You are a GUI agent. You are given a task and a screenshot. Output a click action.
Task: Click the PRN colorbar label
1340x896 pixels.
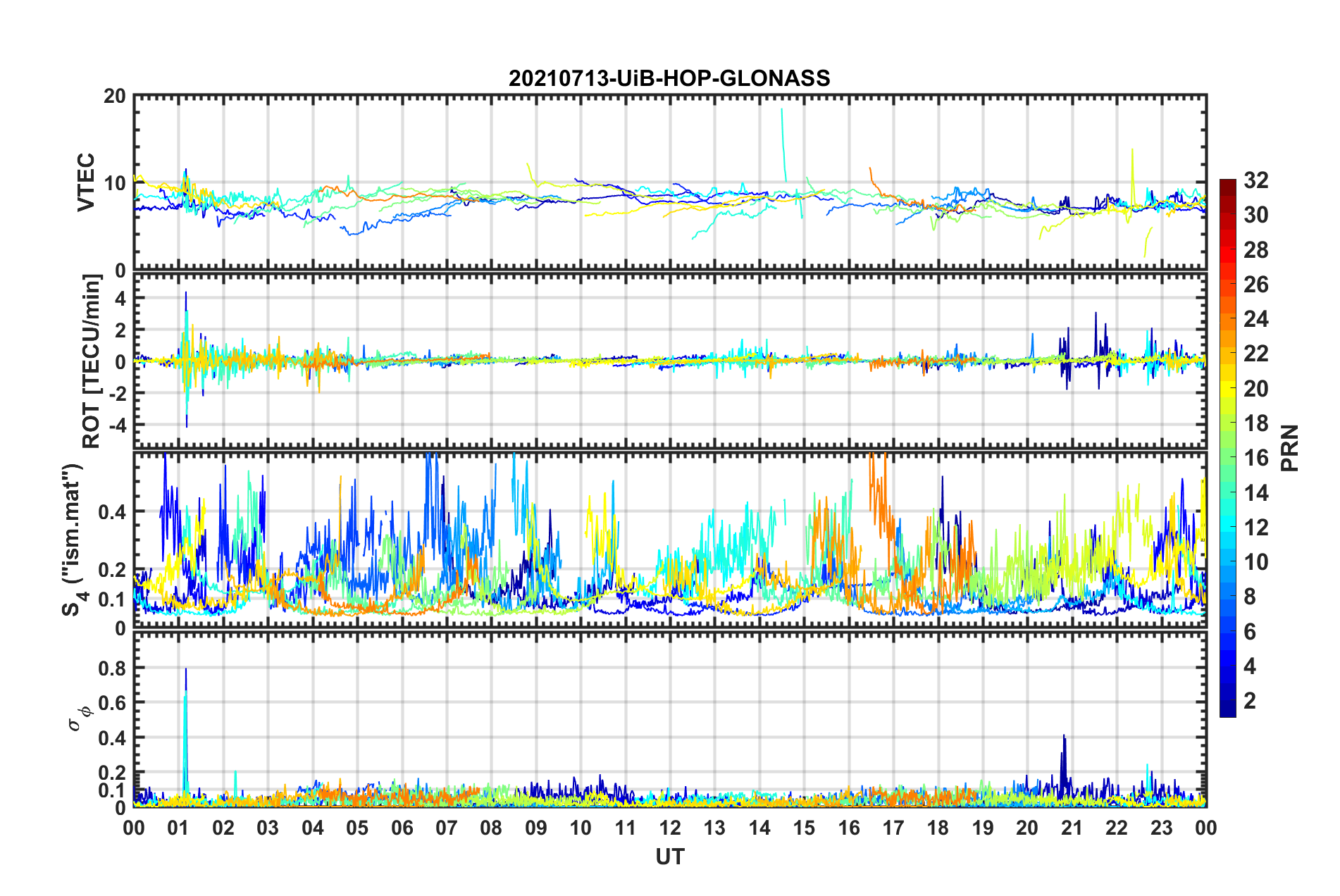(1290, 448)
